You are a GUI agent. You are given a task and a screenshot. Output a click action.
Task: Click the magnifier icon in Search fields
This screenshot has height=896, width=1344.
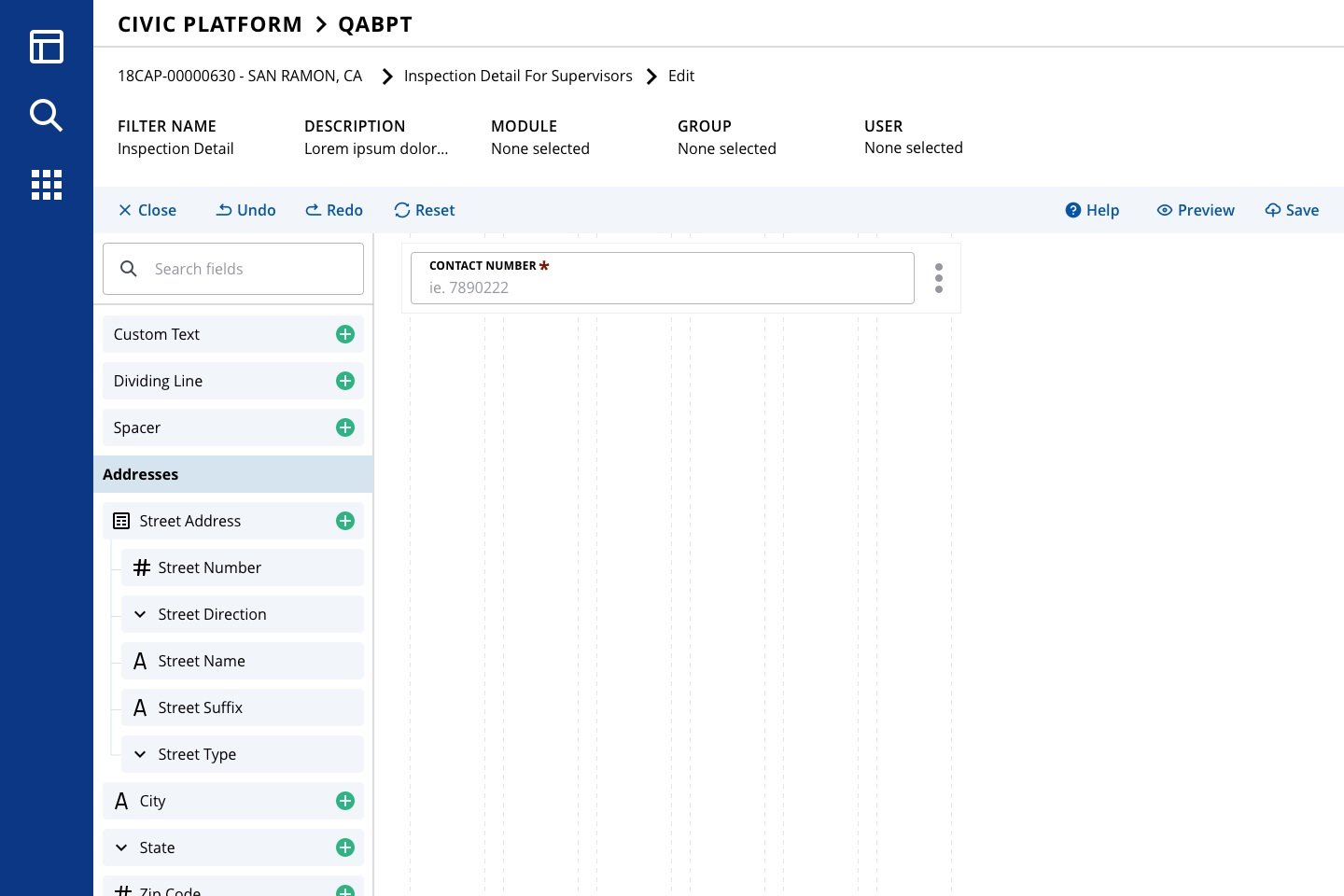tap(129, 269)
